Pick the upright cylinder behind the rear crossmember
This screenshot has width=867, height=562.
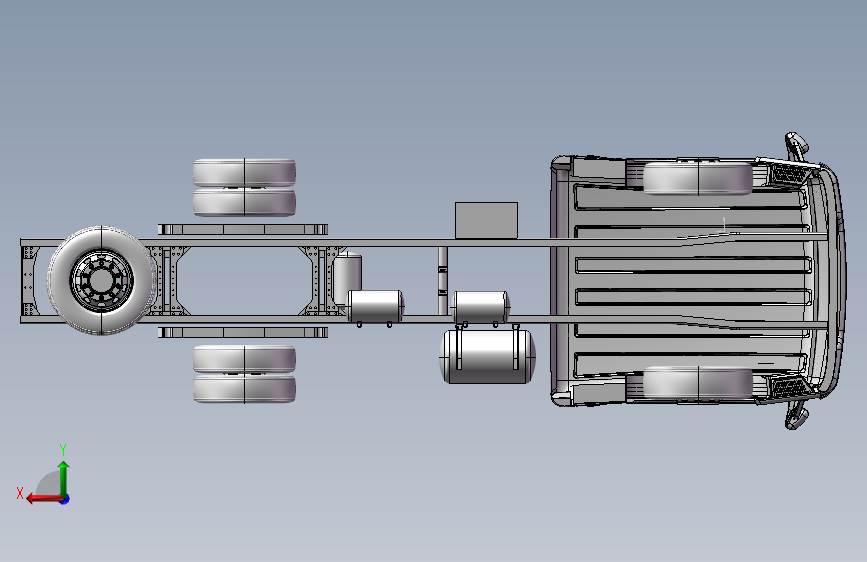(x=347, y=277)
